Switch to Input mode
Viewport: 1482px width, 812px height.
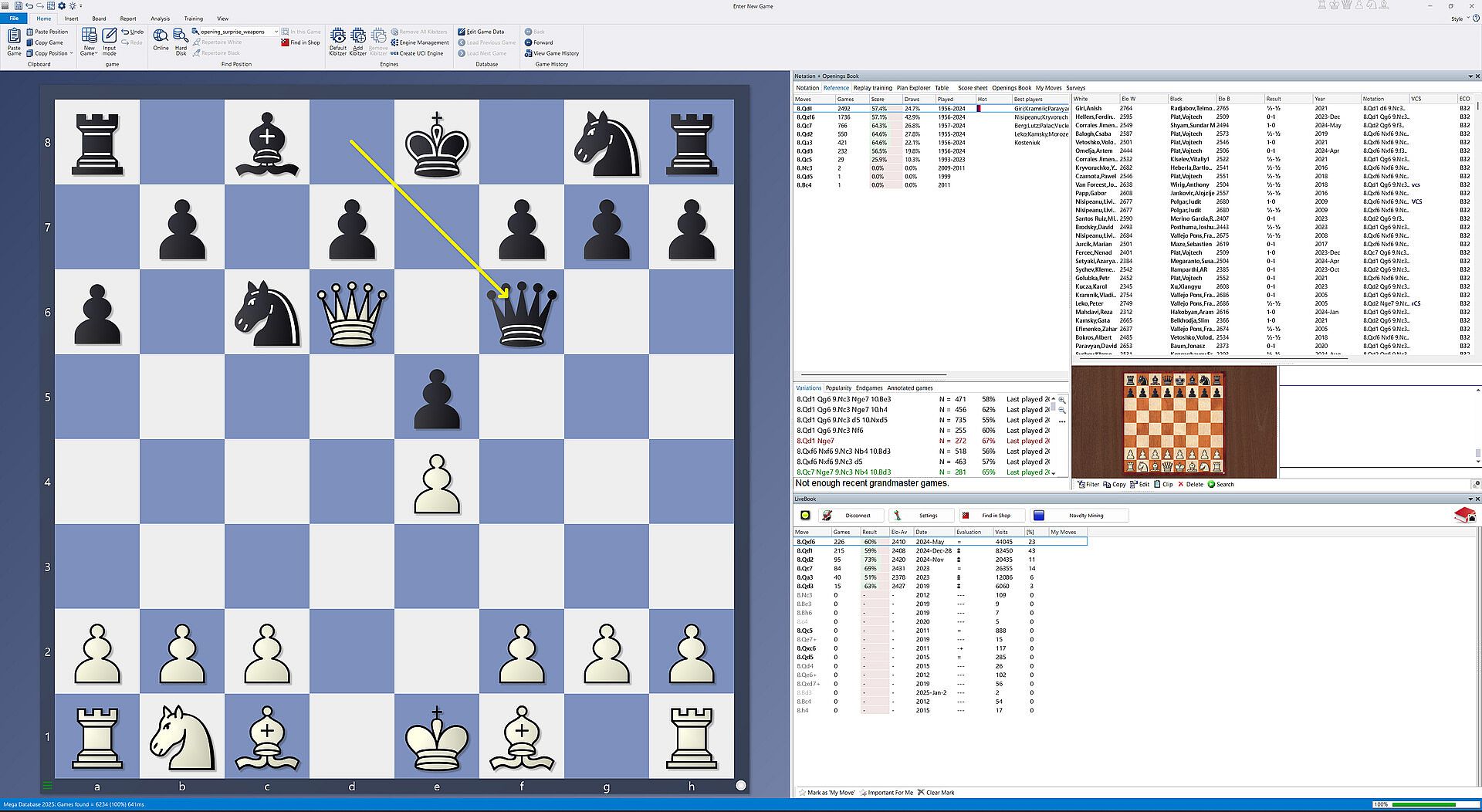110,42
